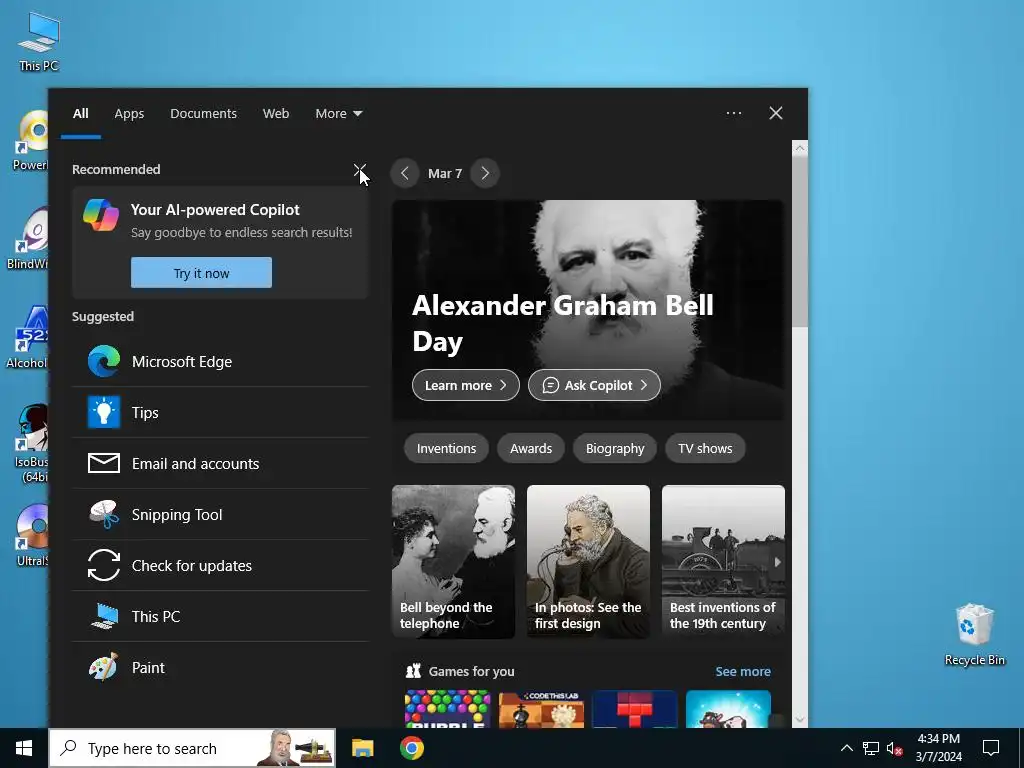This screenshot has width=1024, height=768.
Task: Open the cow game thumbnail
Action: click(728, 709)
